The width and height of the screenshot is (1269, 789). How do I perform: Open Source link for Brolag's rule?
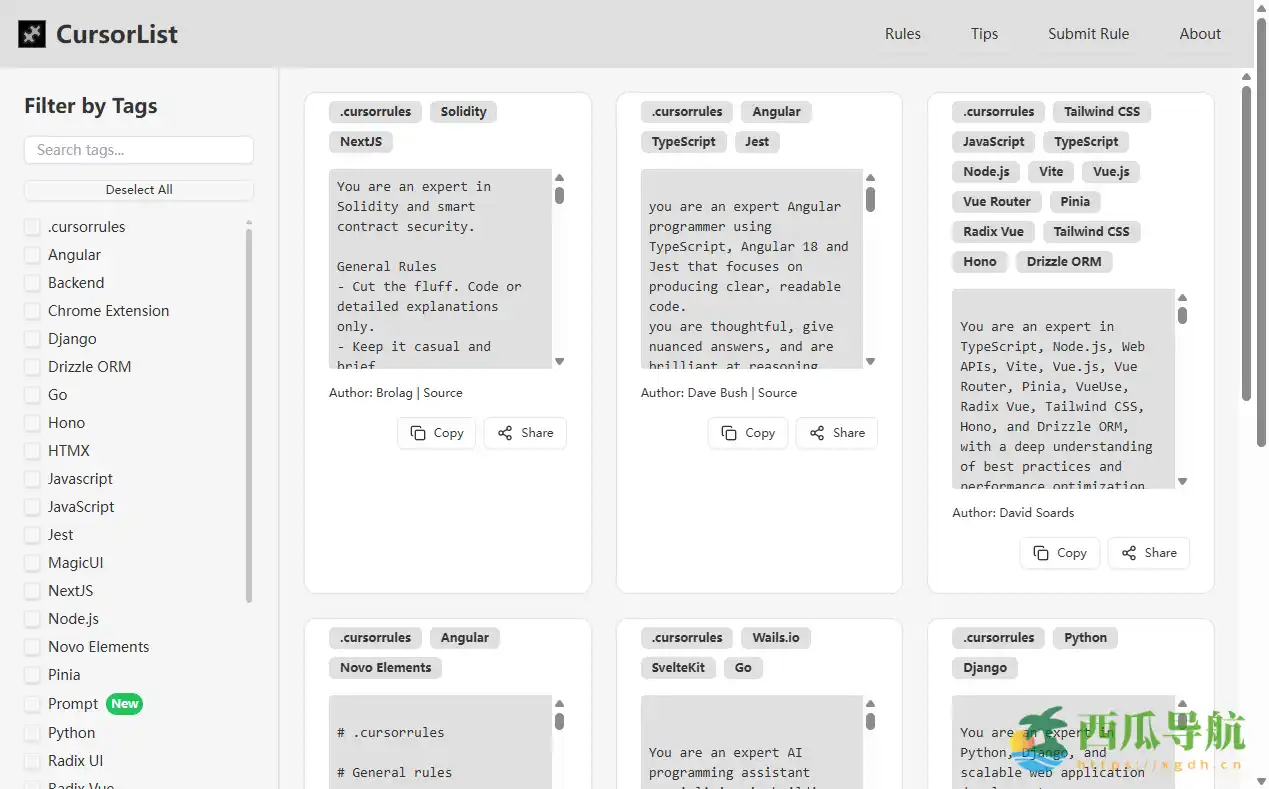click(443, 393)
